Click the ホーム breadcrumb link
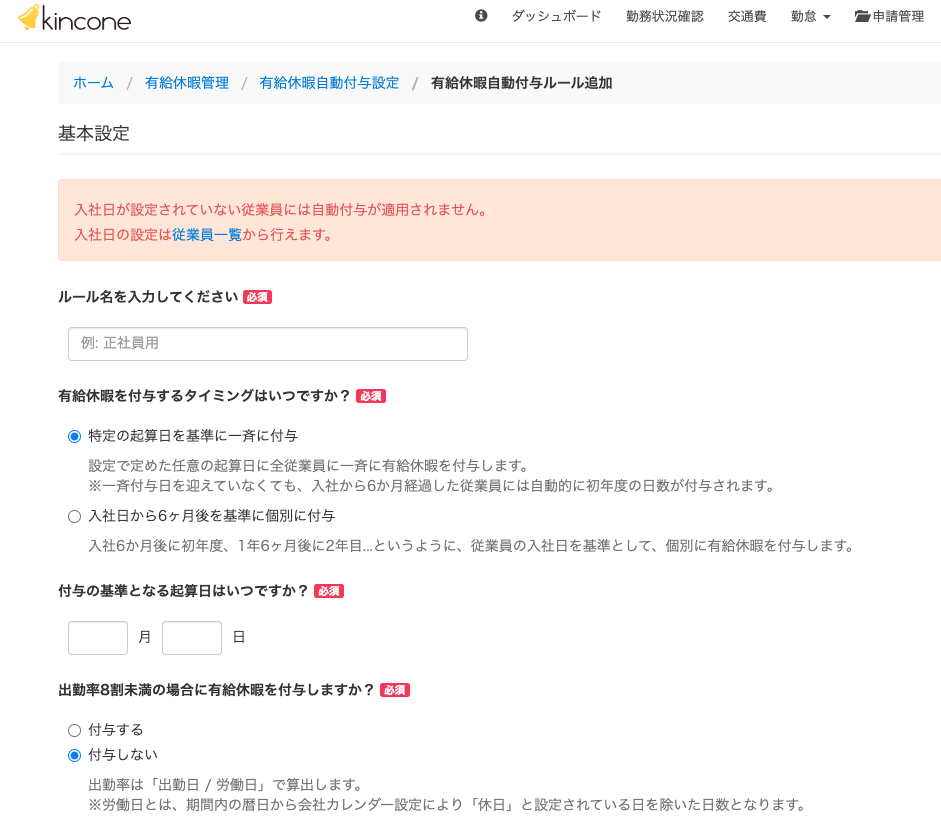The width and height of the screenshot is (941, 835). pos(93,83)
